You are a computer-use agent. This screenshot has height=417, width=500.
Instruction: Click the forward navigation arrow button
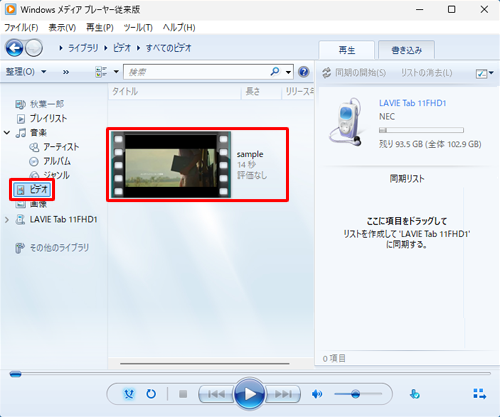pos(34,48)
